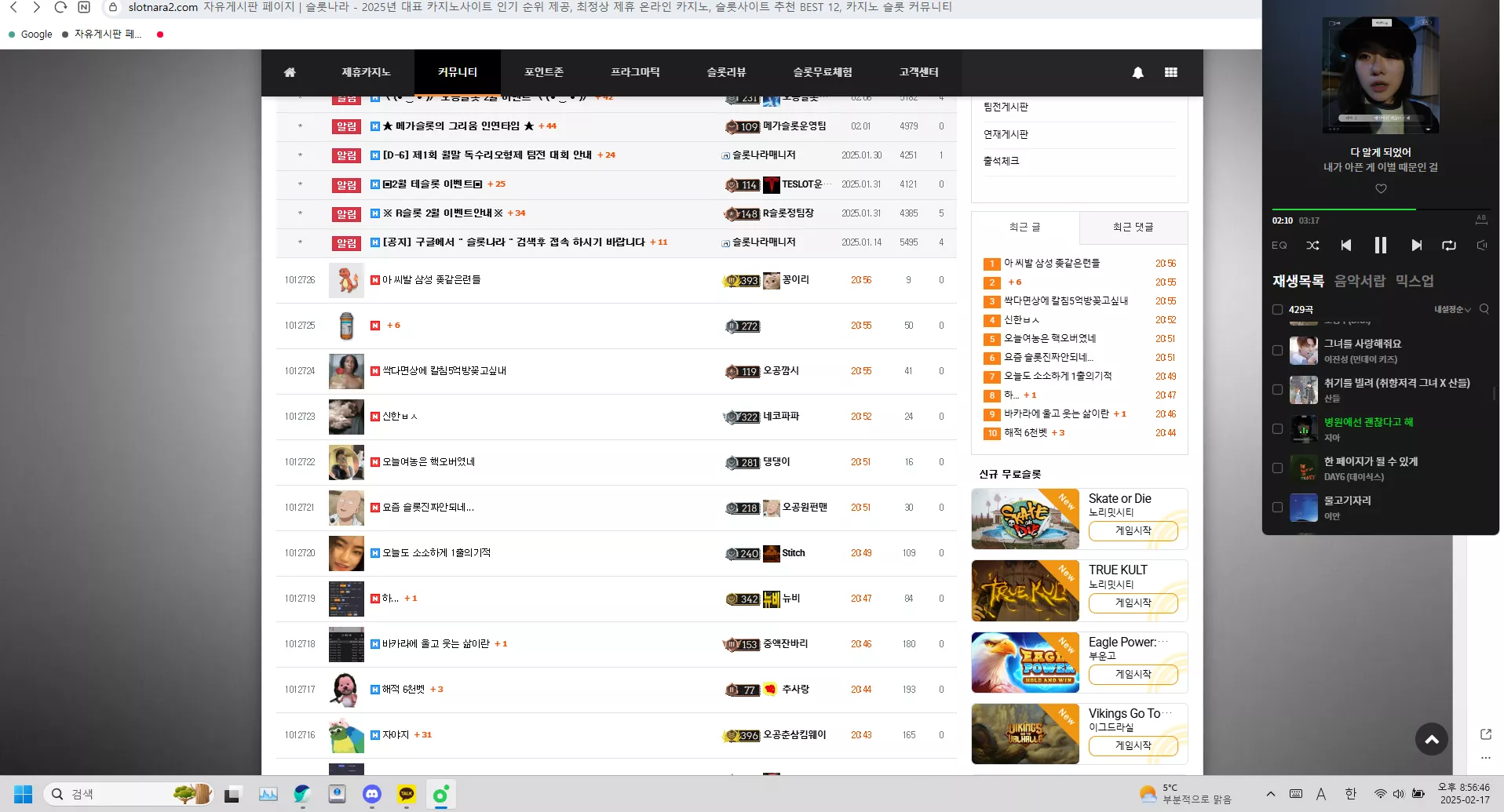Click the taskbar search box
The height and width of the screenshot is (812, 1504).
[x=129, y=794]
